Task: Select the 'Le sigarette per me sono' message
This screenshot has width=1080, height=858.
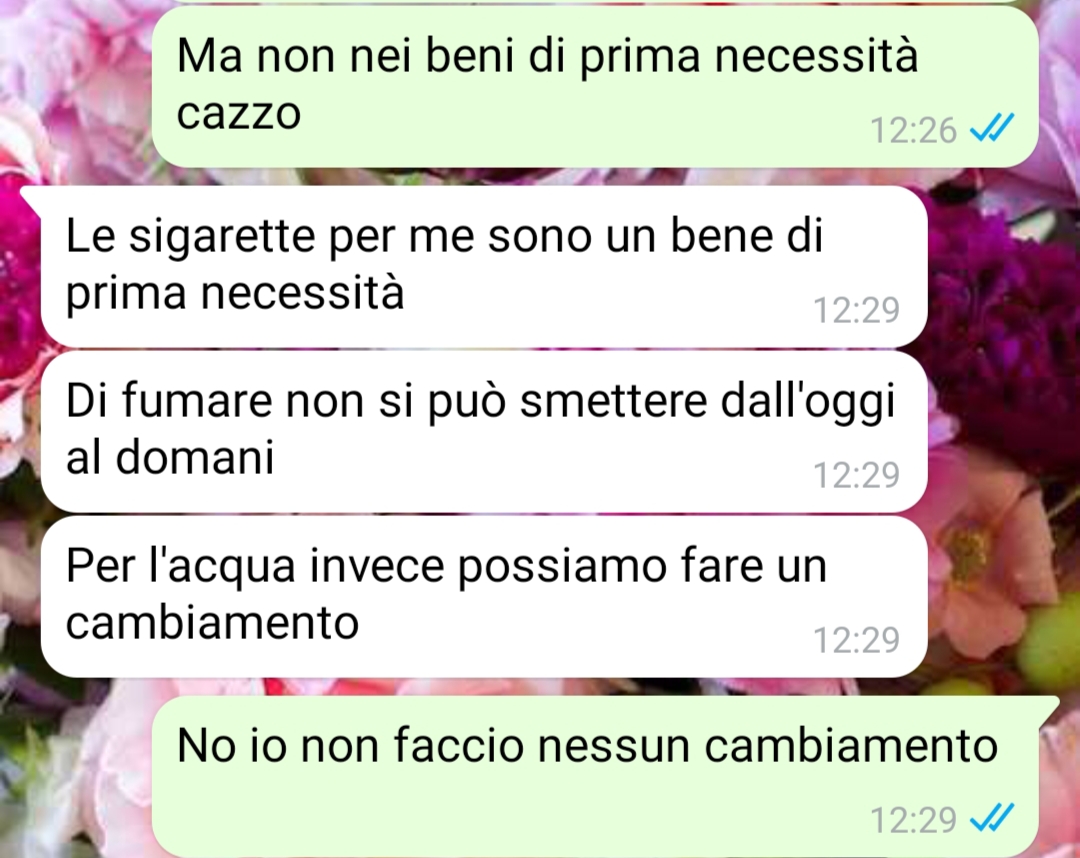Action: click(484, 266)
